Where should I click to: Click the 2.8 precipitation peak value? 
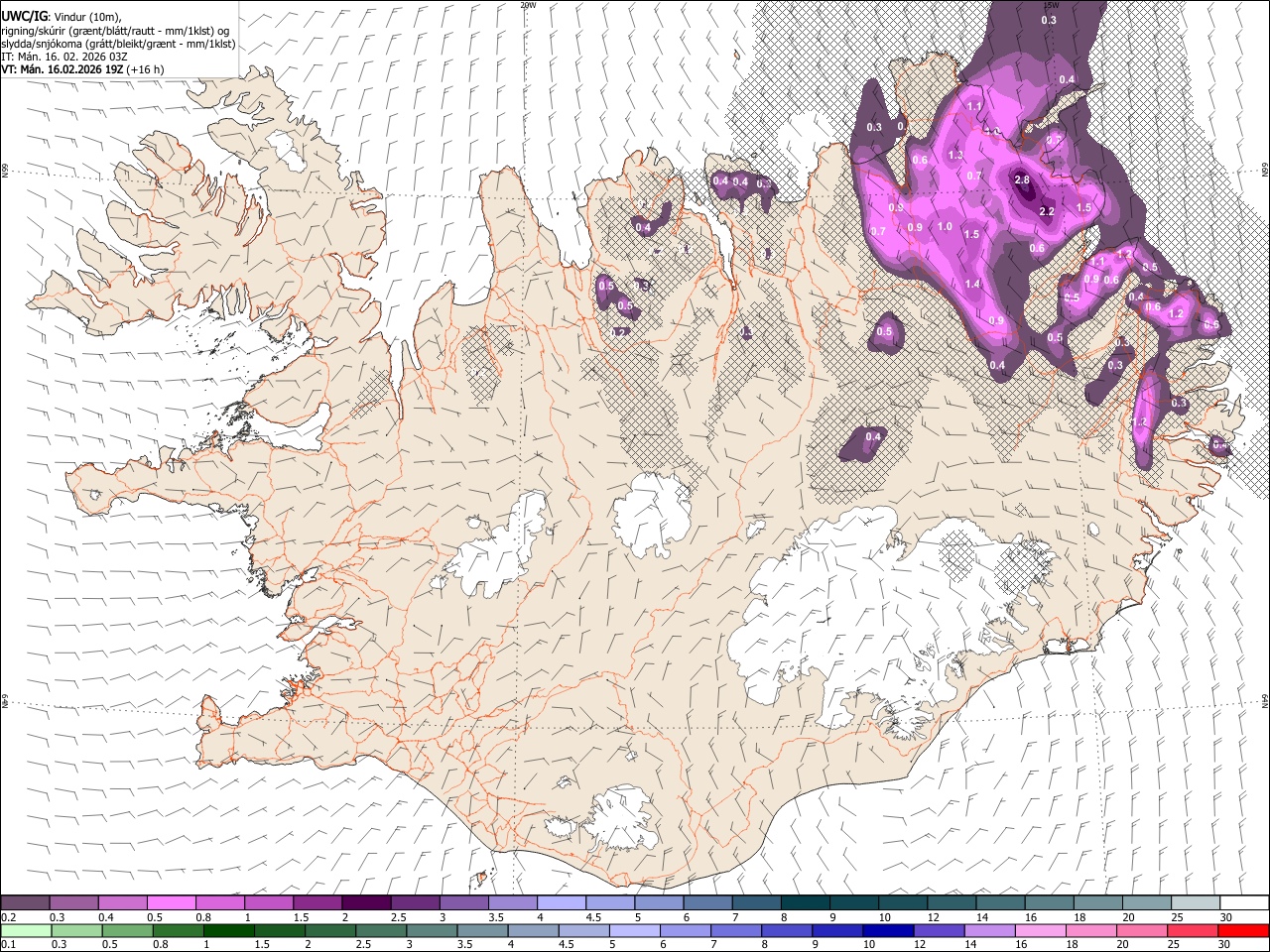pyautogui.click(x=1022, y=180)
